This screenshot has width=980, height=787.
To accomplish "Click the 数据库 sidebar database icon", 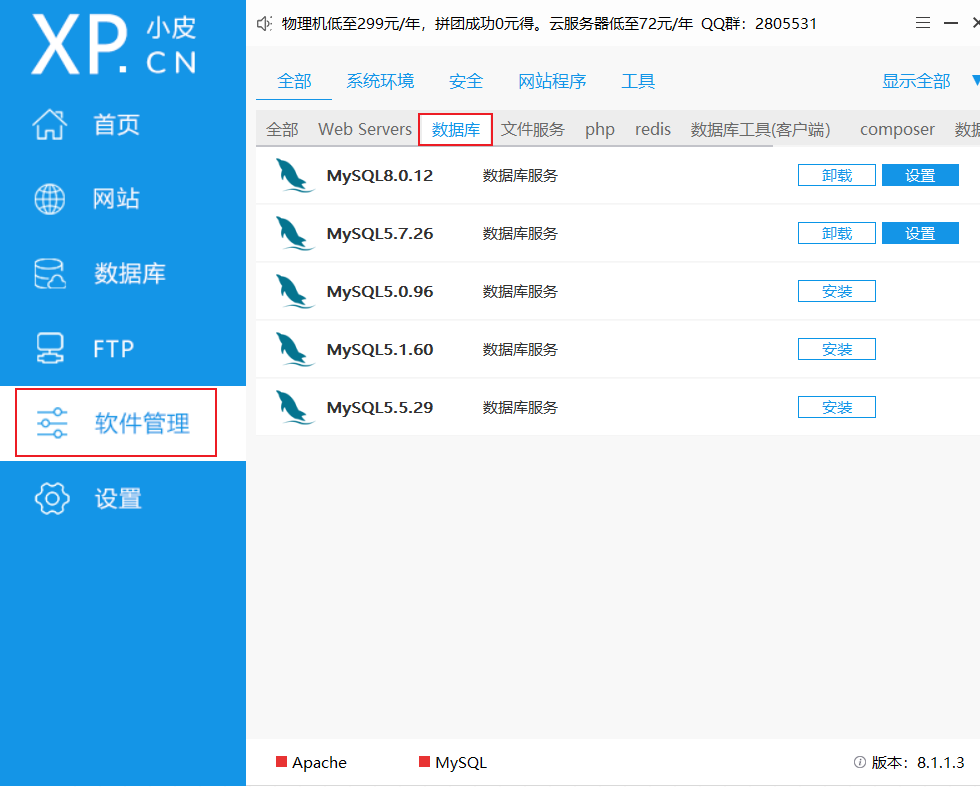I will tap(50, 274).
